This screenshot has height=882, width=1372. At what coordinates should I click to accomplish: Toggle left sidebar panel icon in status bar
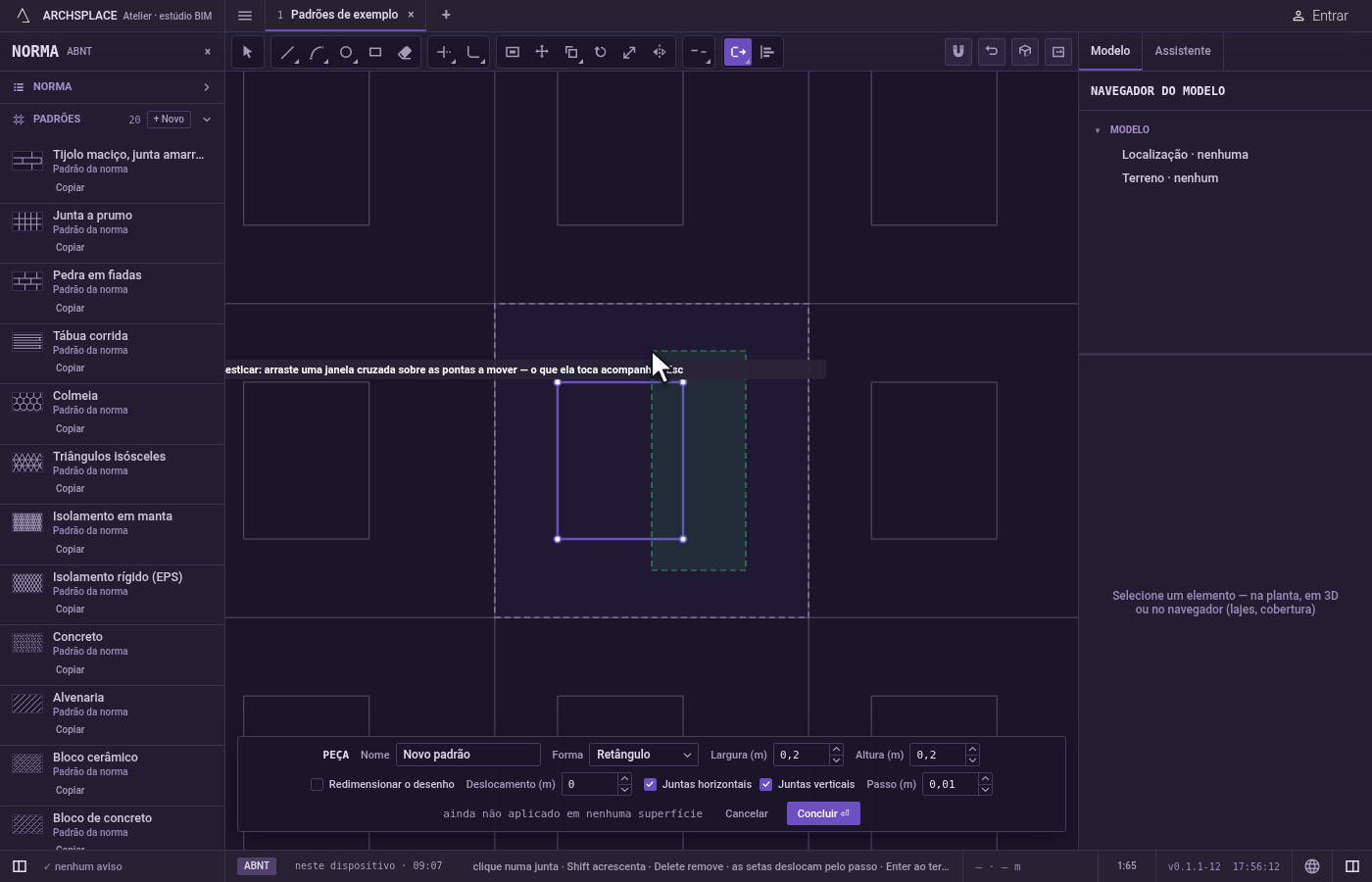pyautogui.click(x=19, y=866)
